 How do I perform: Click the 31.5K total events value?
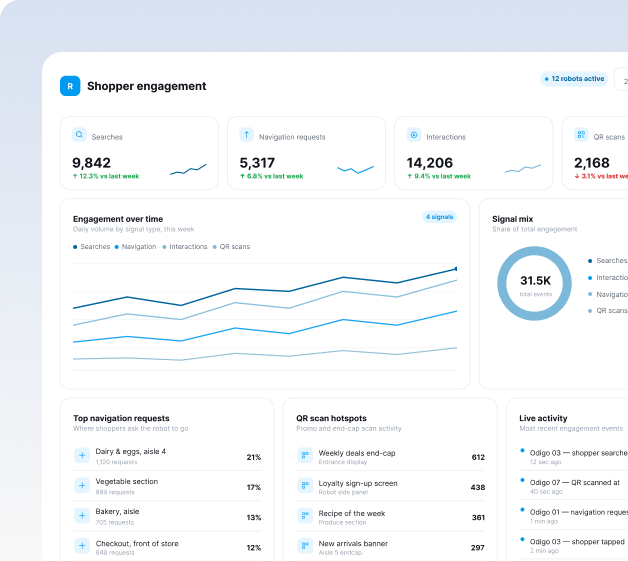[535, 281]
